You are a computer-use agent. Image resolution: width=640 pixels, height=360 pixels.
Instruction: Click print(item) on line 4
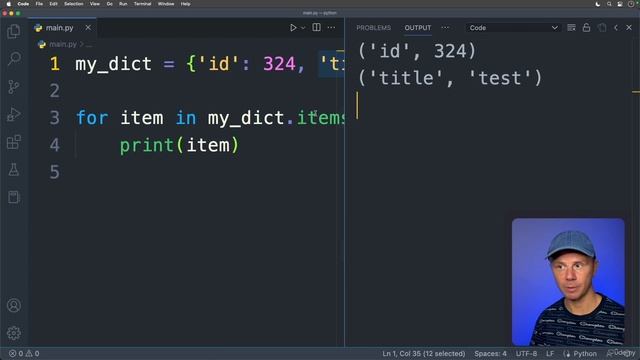tap(179, 146)
